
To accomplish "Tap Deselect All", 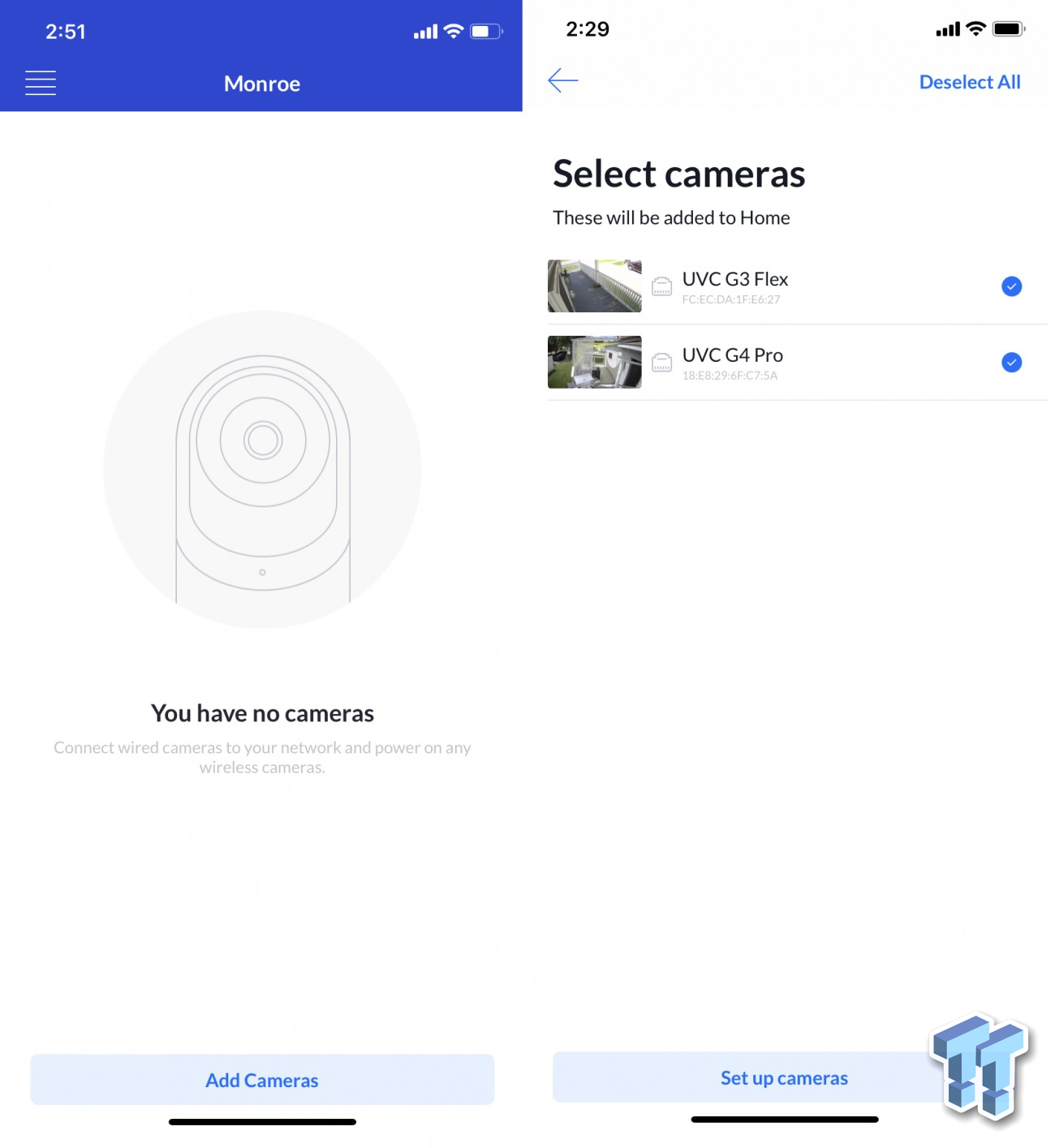I will click(969, 82).
